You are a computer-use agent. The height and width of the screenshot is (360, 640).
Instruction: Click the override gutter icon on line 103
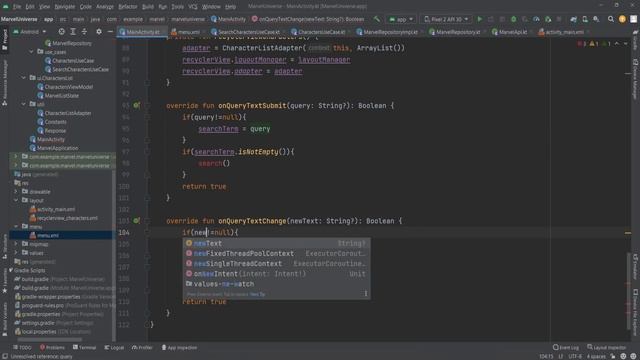[136, 221]
